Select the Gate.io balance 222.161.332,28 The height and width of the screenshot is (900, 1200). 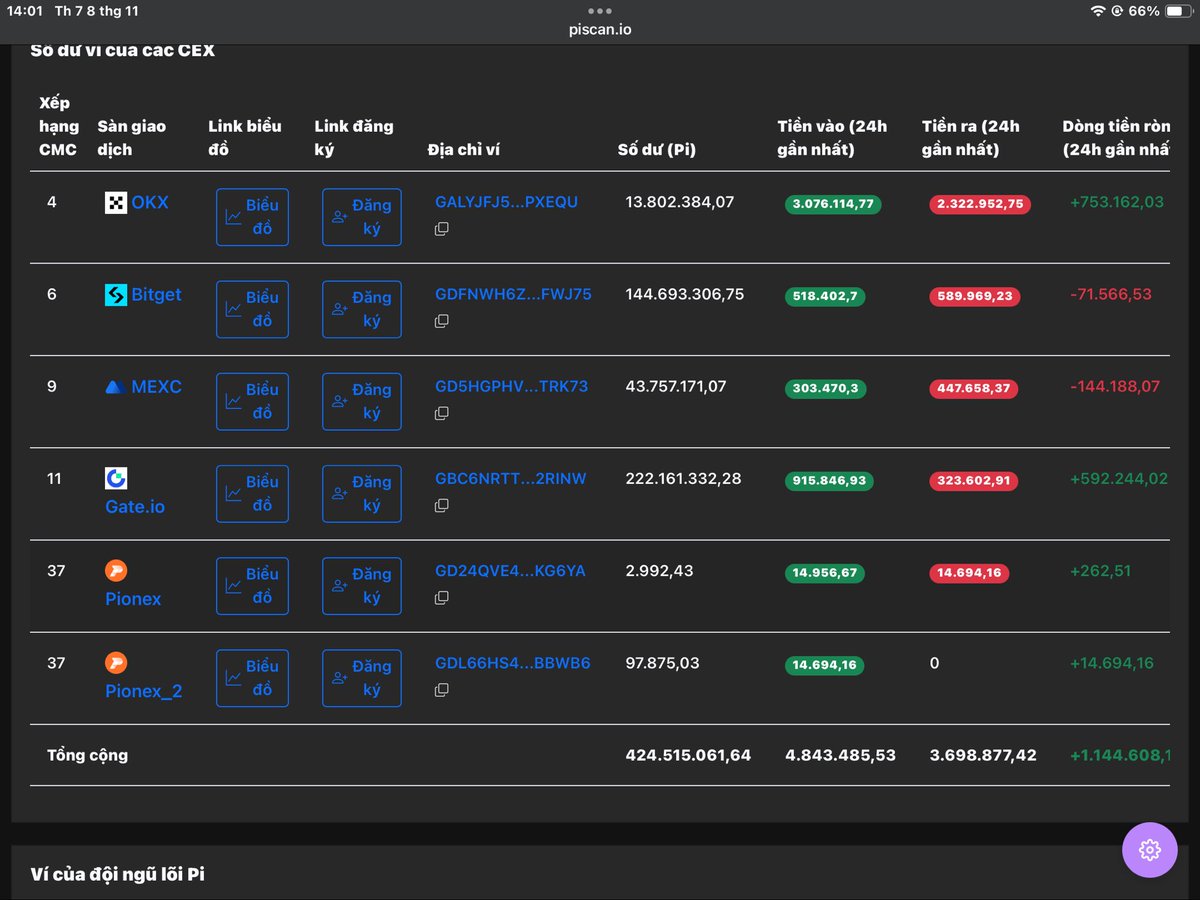[683, 479]
